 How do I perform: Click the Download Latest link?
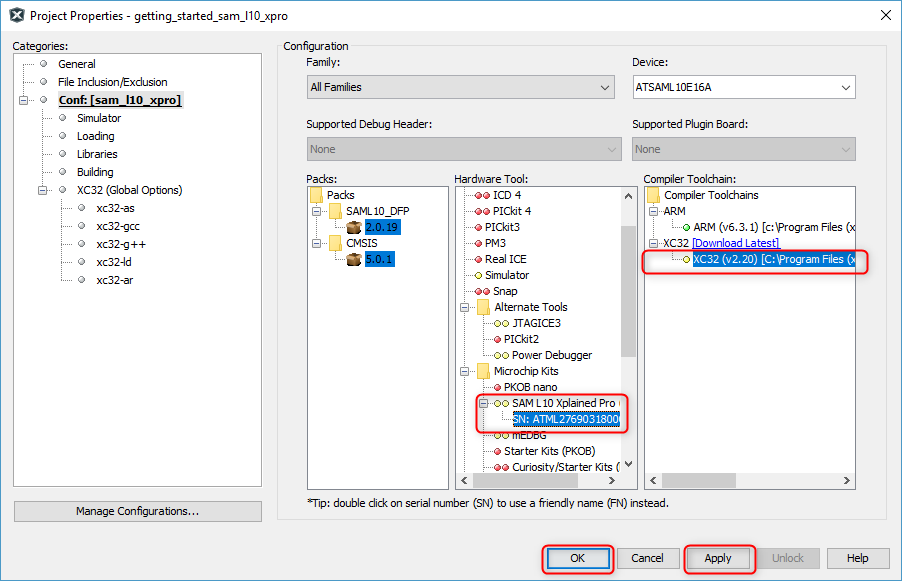[735, 243]
